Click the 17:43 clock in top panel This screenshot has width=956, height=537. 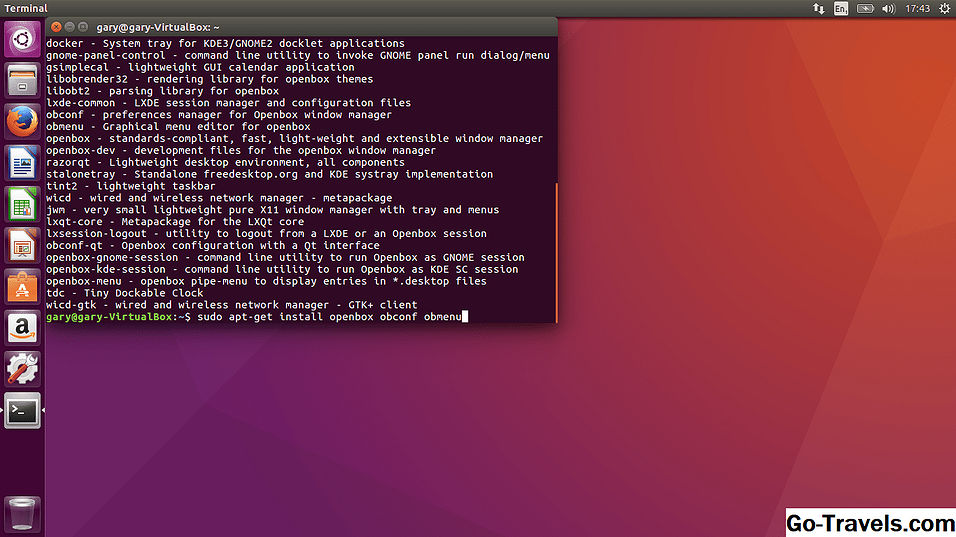tap(918, 9)
